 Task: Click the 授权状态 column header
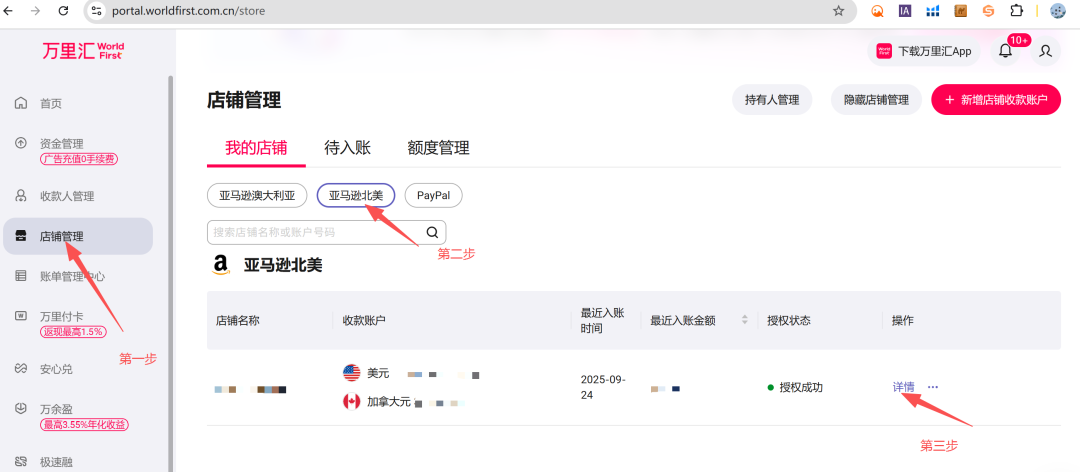[789, 320]
